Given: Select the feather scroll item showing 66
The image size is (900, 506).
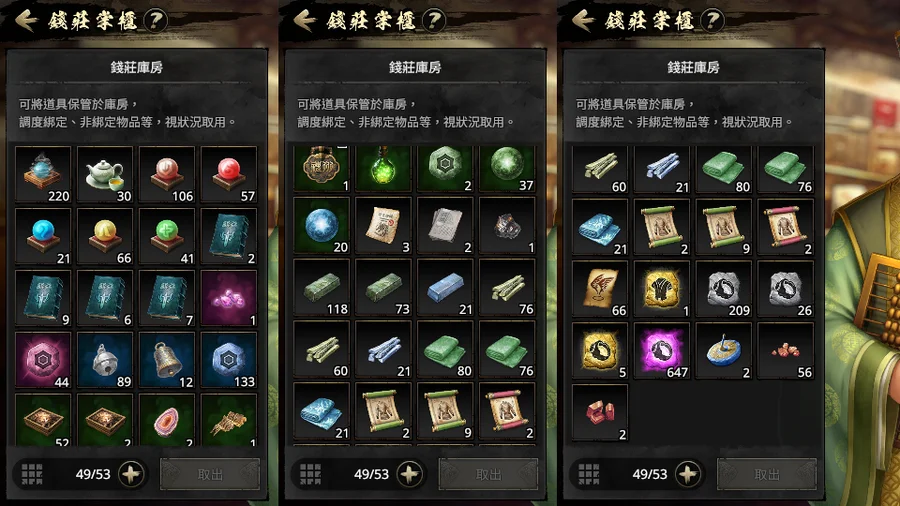Looking at the screenshot, I should pyautogui.click(x=600, y=289).
